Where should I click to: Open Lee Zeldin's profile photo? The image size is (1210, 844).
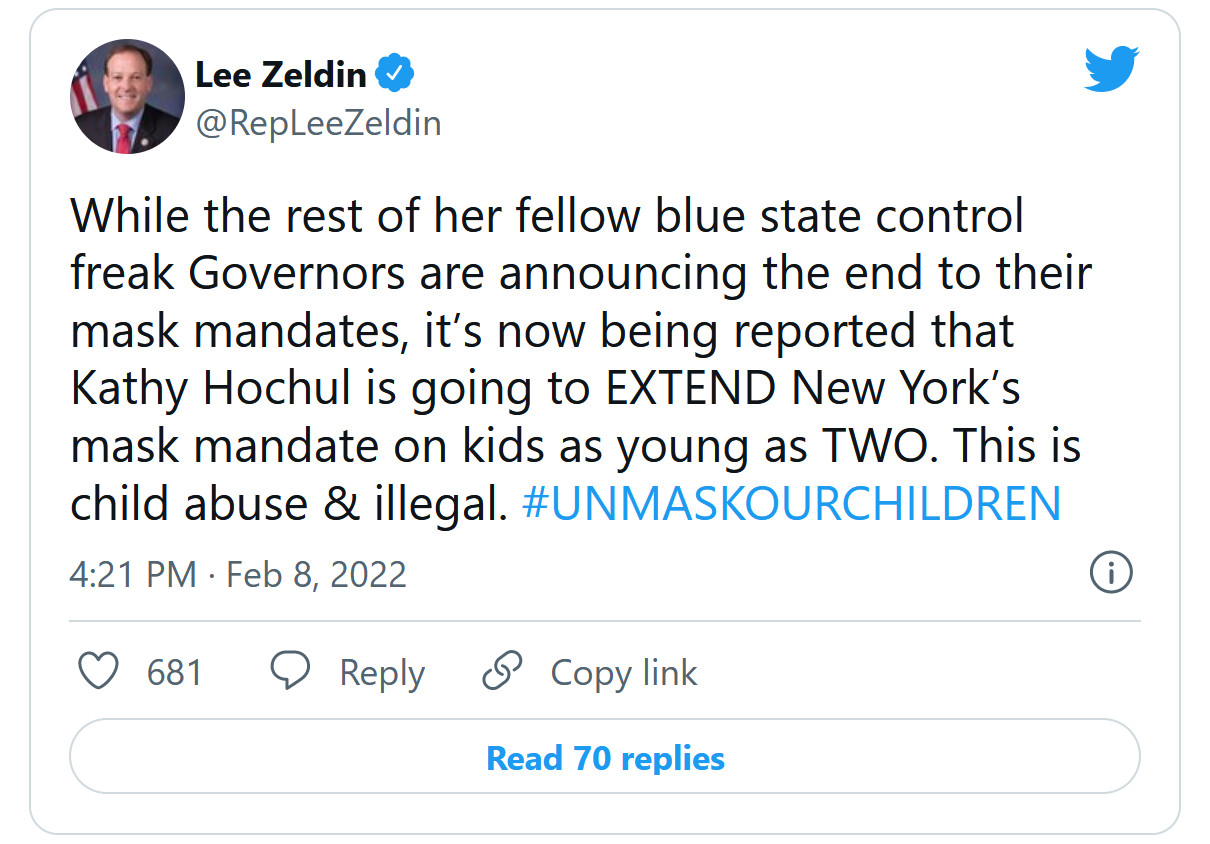pos(125,98)
